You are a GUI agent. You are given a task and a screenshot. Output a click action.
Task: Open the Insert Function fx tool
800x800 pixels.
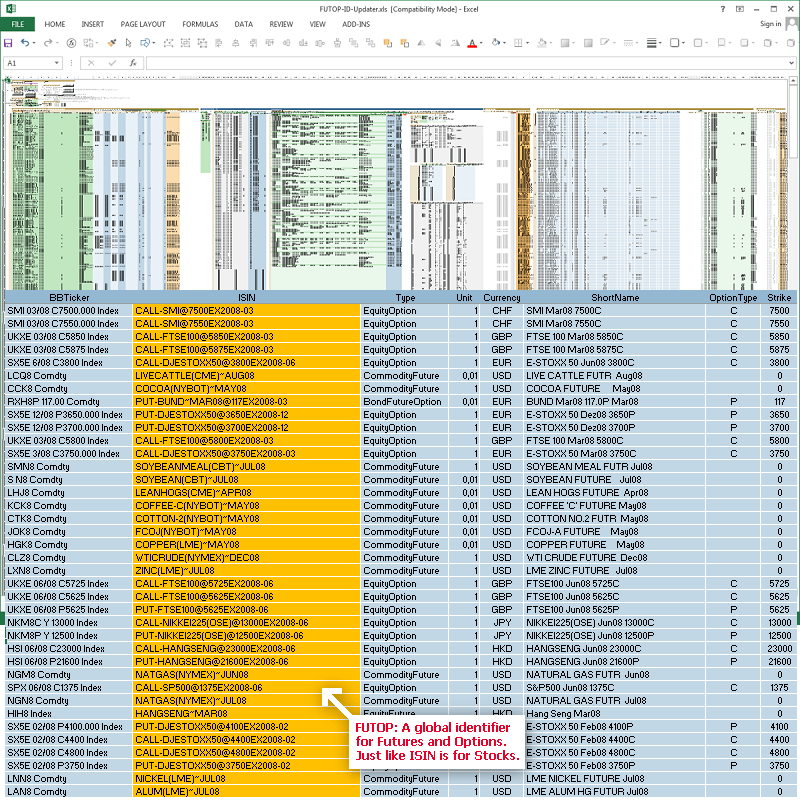132,62
